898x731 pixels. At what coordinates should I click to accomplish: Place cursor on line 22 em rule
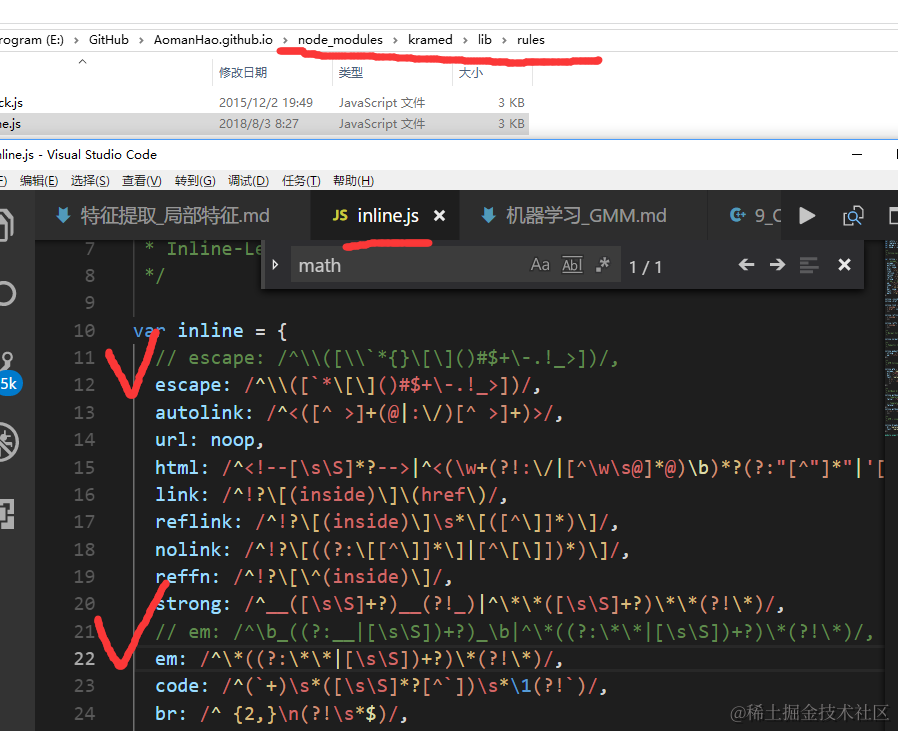click(x=359, y=659)
